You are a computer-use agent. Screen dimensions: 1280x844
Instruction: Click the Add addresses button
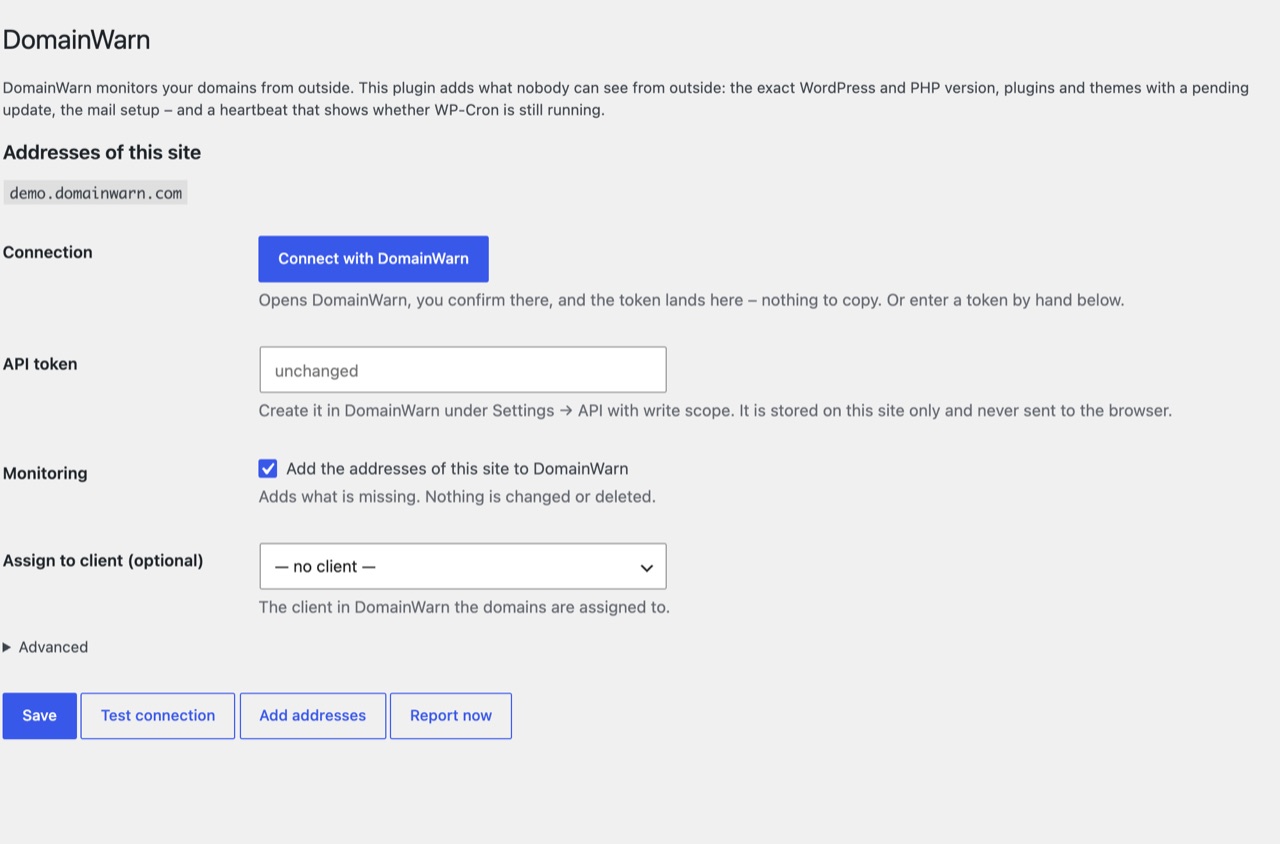pyautogui.click(x=313, y=716)
